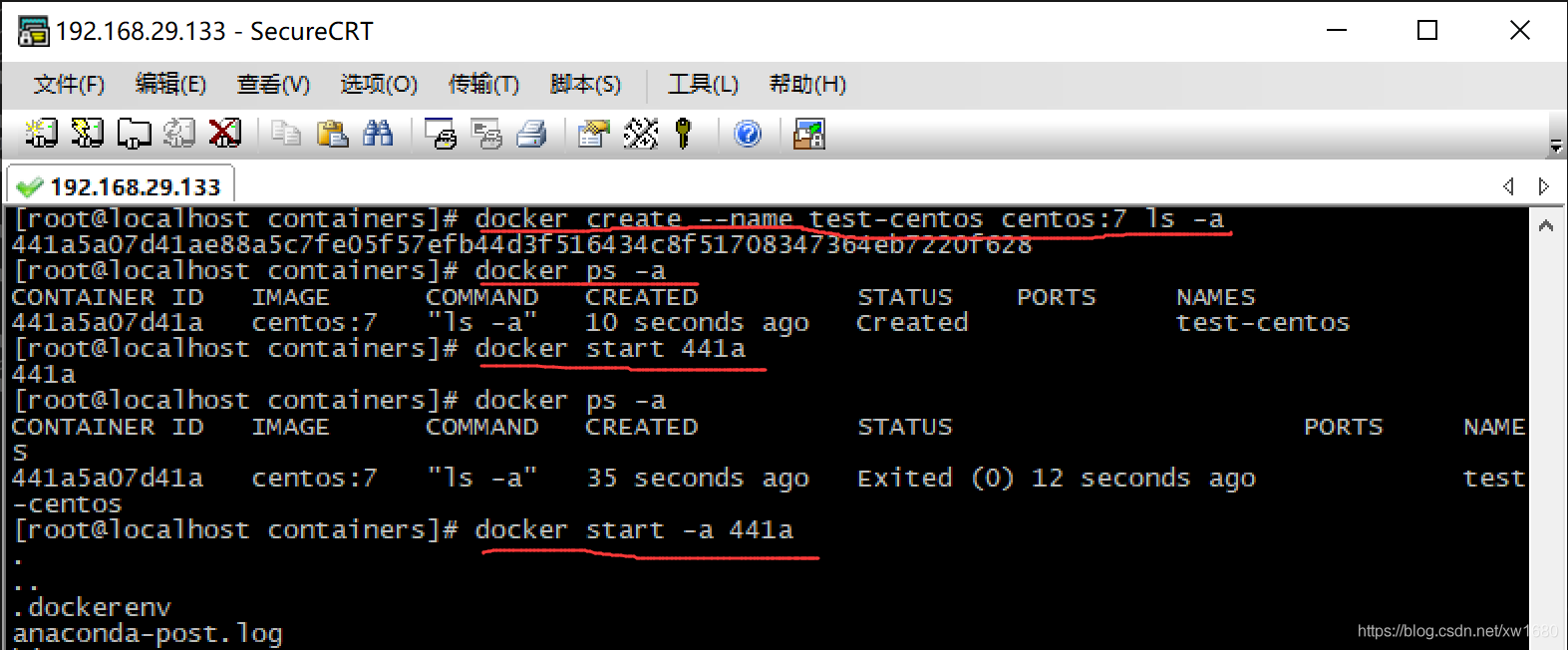Click the window title '192.168.29.133 - SecureCRT'
Screen dimensions: 1568x650
(214, 31)
